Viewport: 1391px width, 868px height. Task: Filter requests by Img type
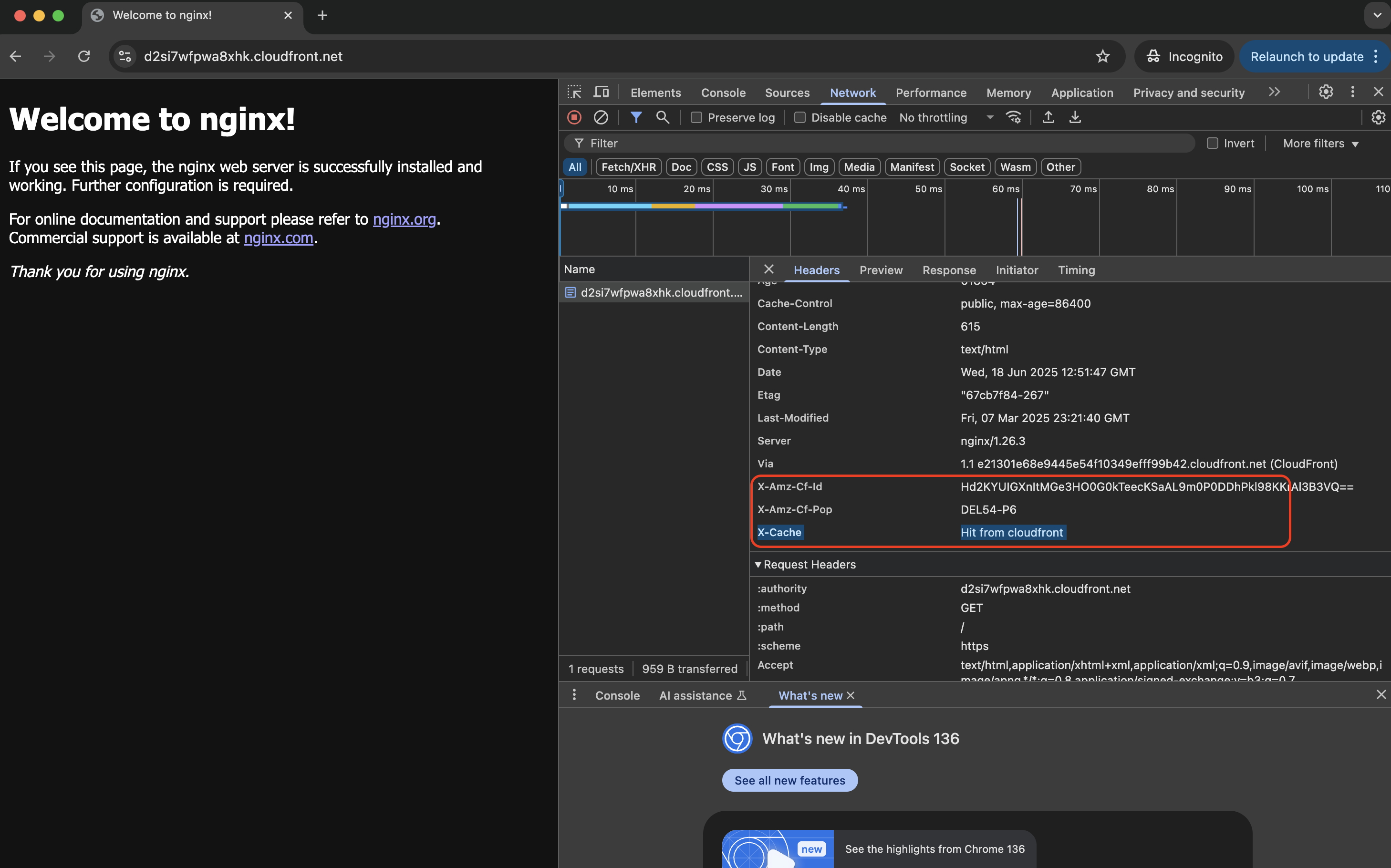click(819, 167)
